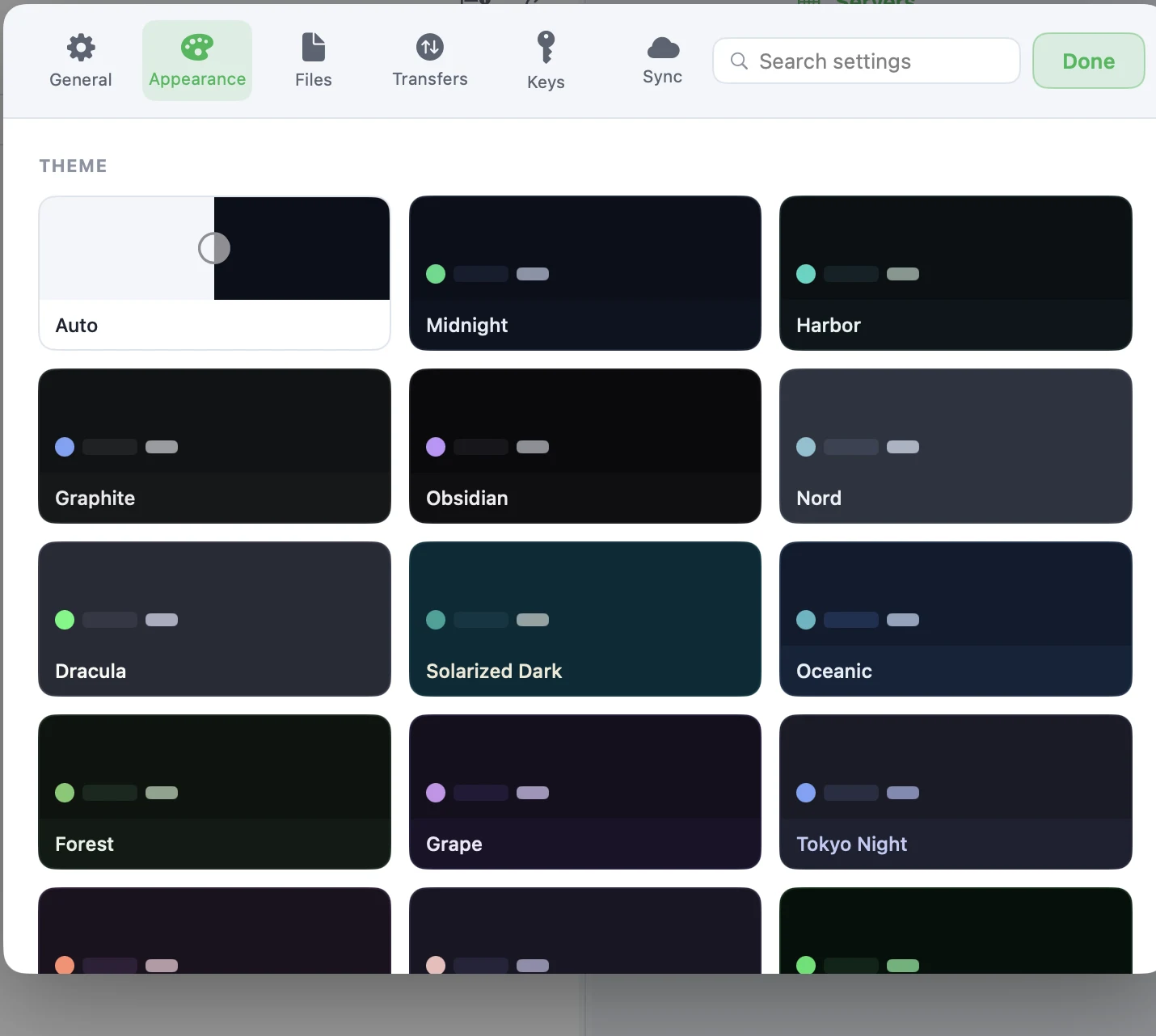Switch to the Keys tab label
This screenshot has width=1156, height=1036.
click(546, 82)
